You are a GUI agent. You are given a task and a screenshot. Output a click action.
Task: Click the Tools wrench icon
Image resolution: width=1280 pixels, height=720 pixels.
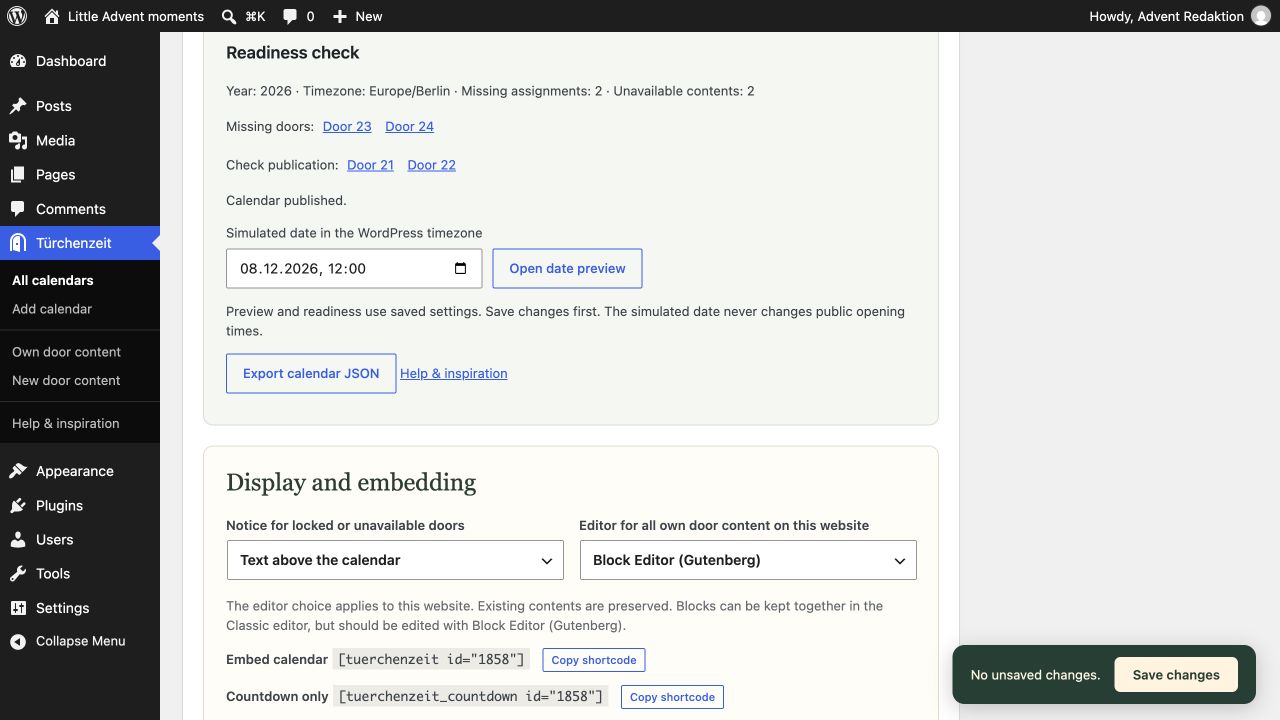[18, 574]
